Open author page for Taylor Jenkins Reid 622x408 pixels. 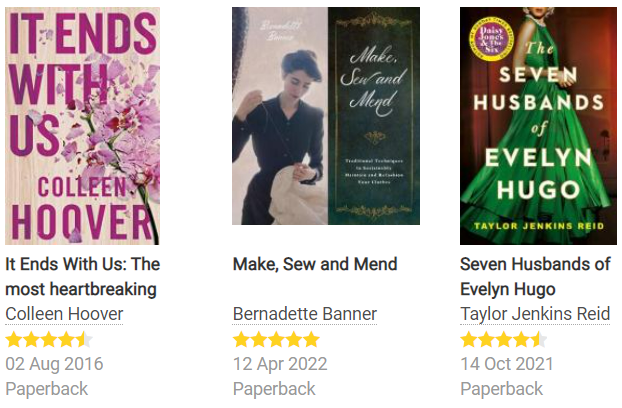pos(535,314)
